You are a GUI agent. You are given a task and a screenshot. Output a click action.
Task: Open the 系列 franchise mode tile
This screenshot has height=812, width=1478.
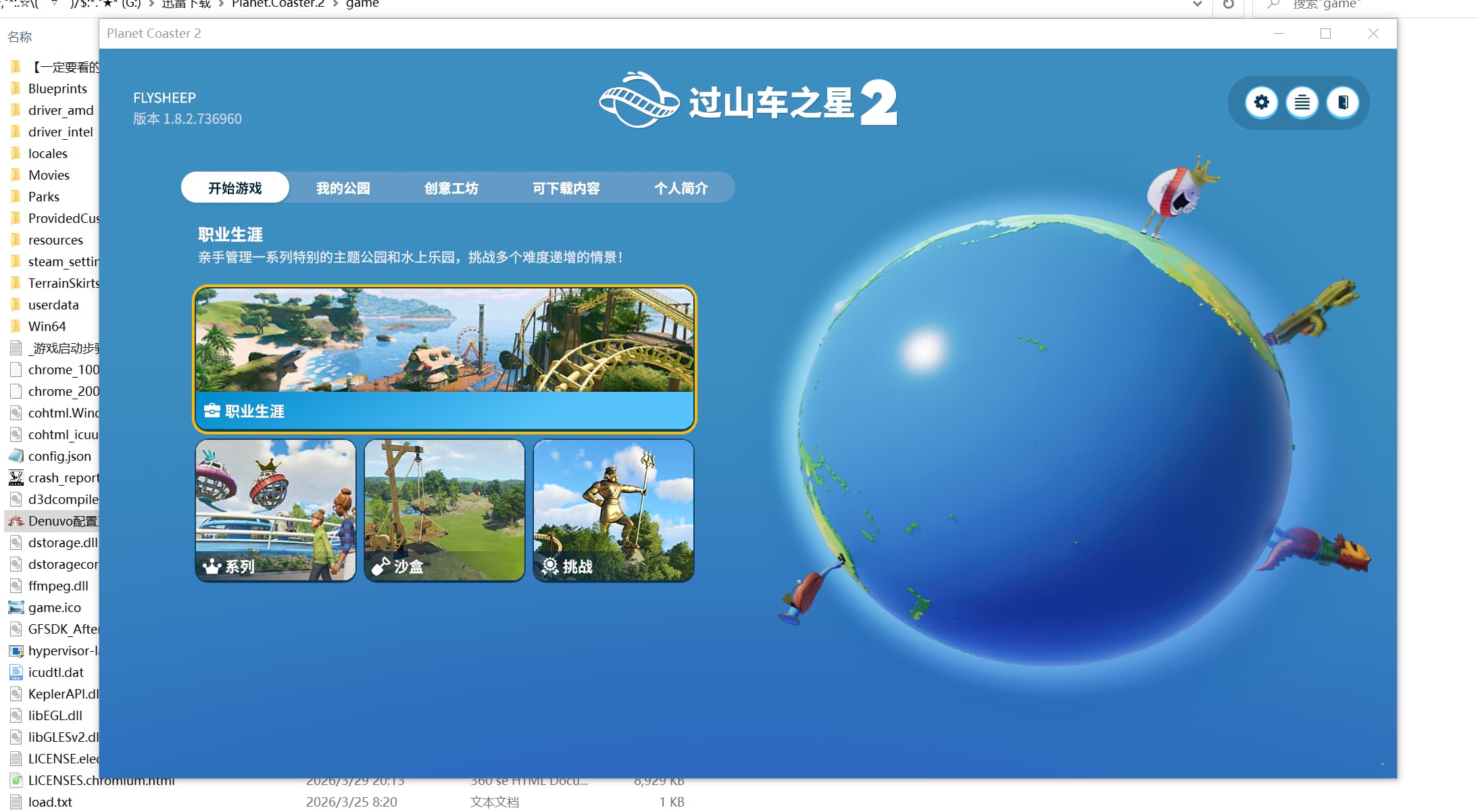[275, 510]
